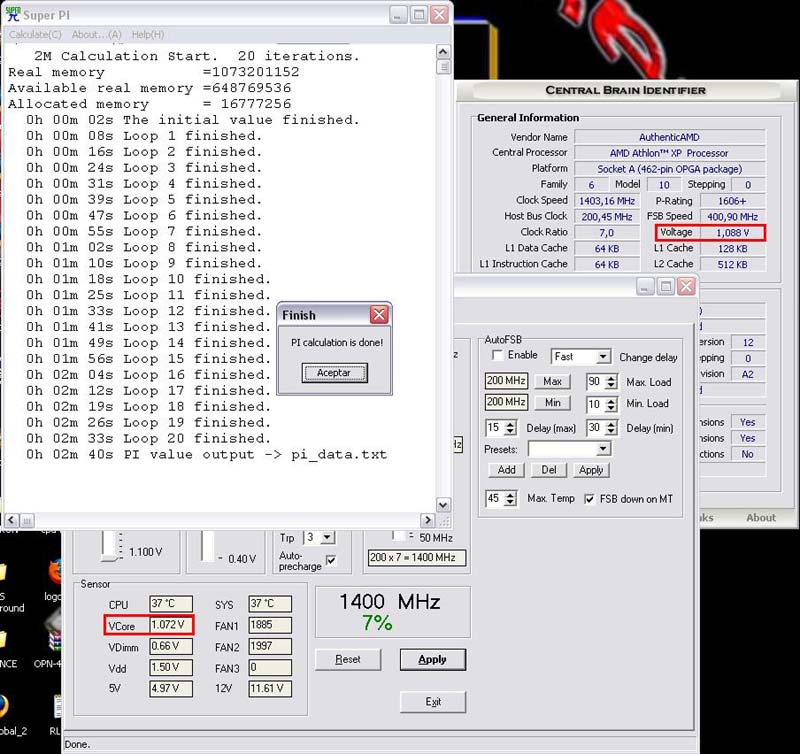
Task: Enable the AutoFSB checkbox
Action: click(x=497, y=356)
